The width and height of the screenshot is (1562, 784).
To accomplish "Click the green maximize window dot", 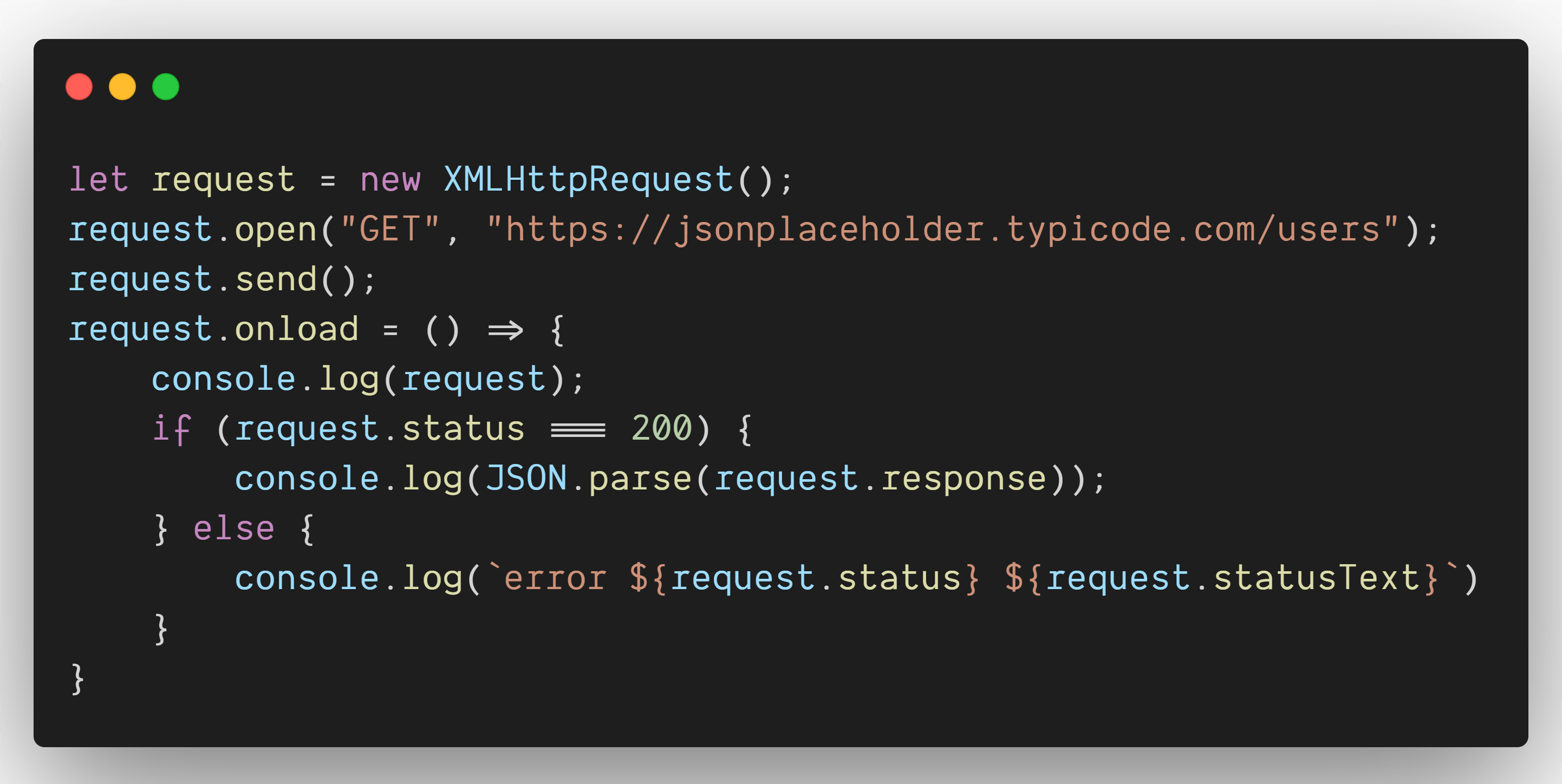I will (x=166, y=87).
